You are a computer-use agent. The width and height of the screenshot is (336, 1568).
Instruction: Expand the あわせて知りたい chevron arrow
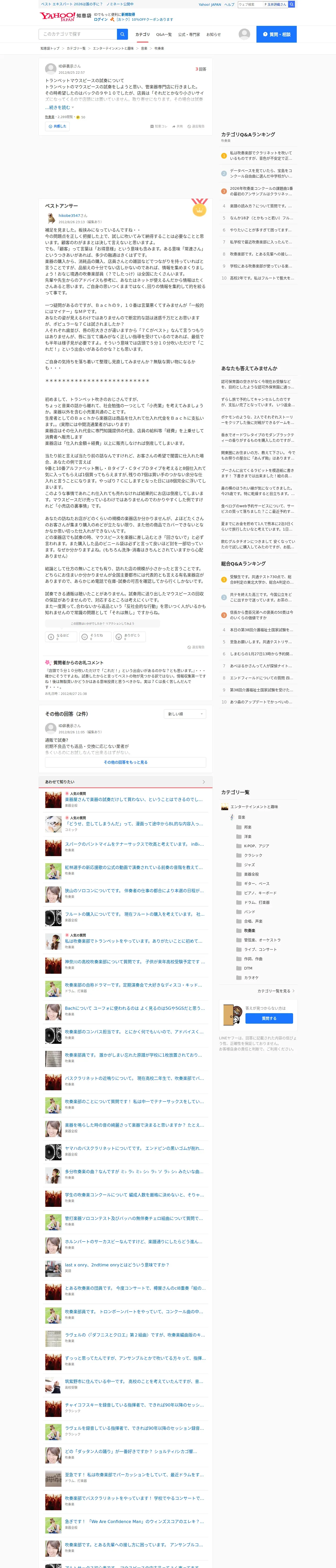click(204, 782)
